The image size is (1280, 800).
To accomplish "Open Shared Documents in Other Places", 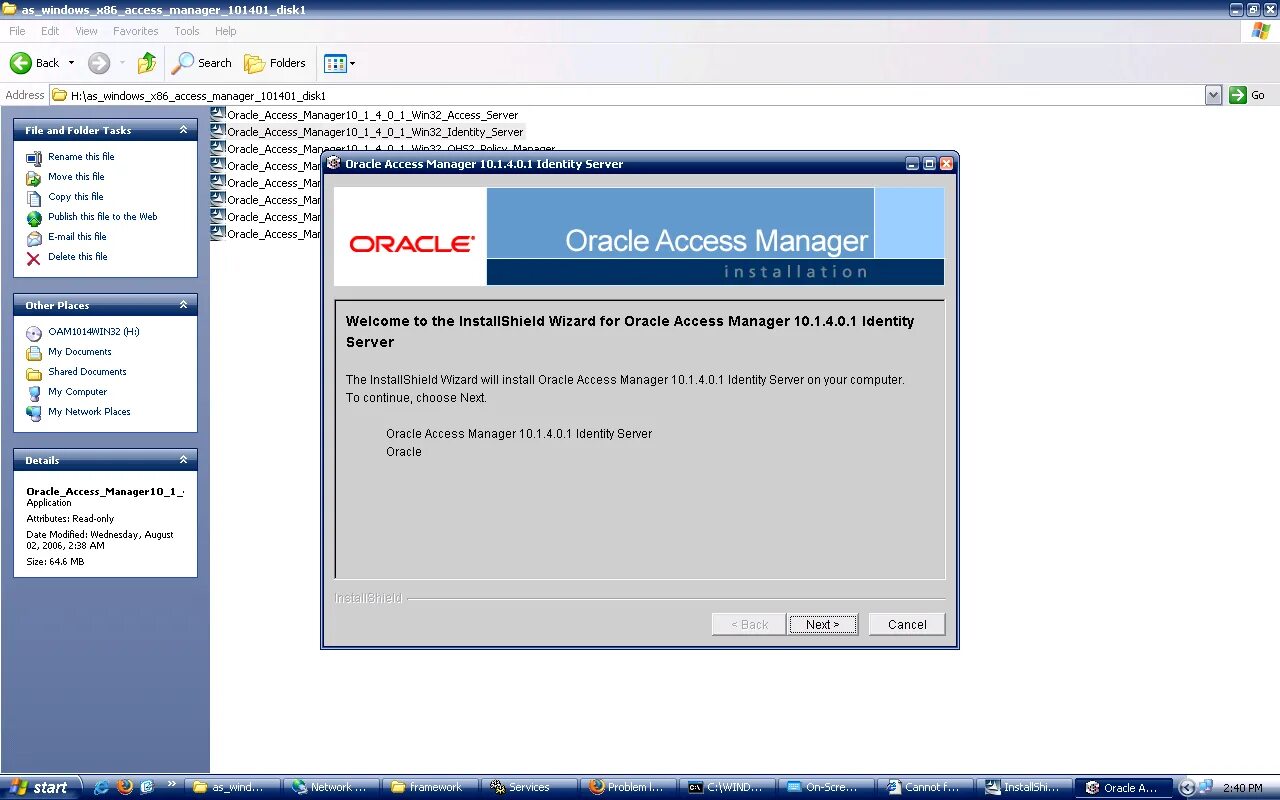I will tap(87, 372).
